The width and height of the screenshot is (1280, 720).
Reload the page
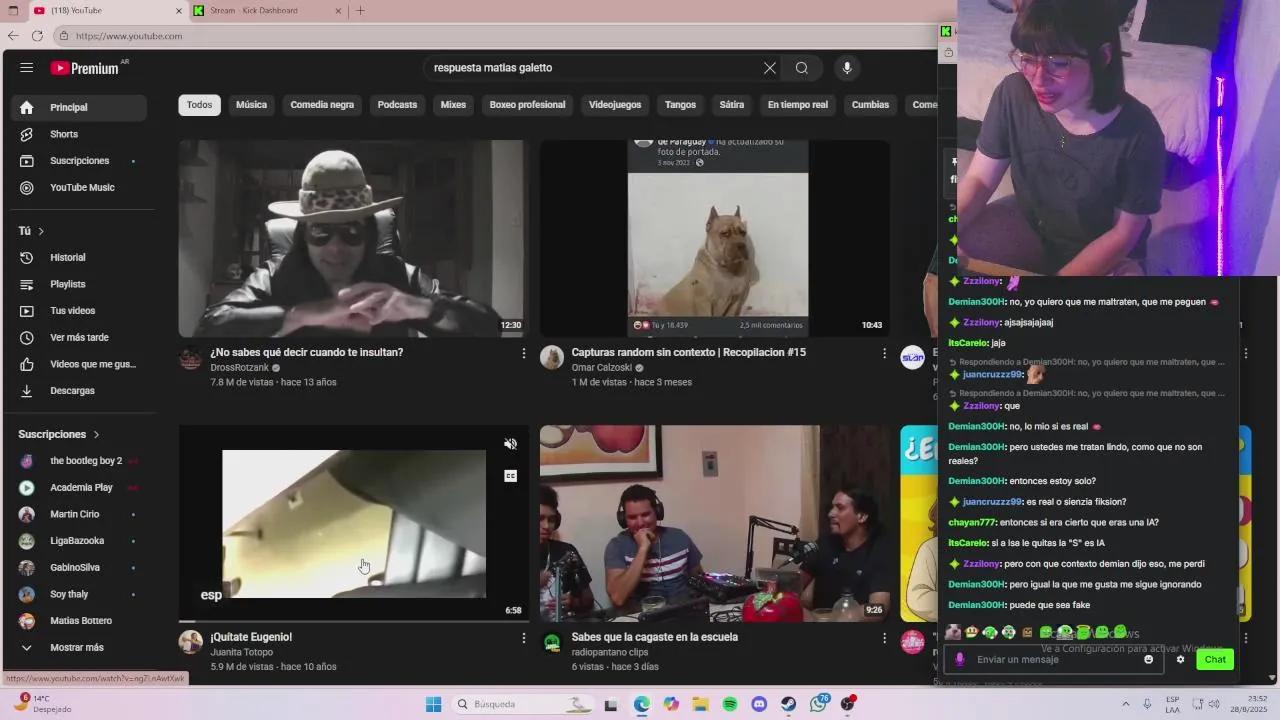click(37, 36)
